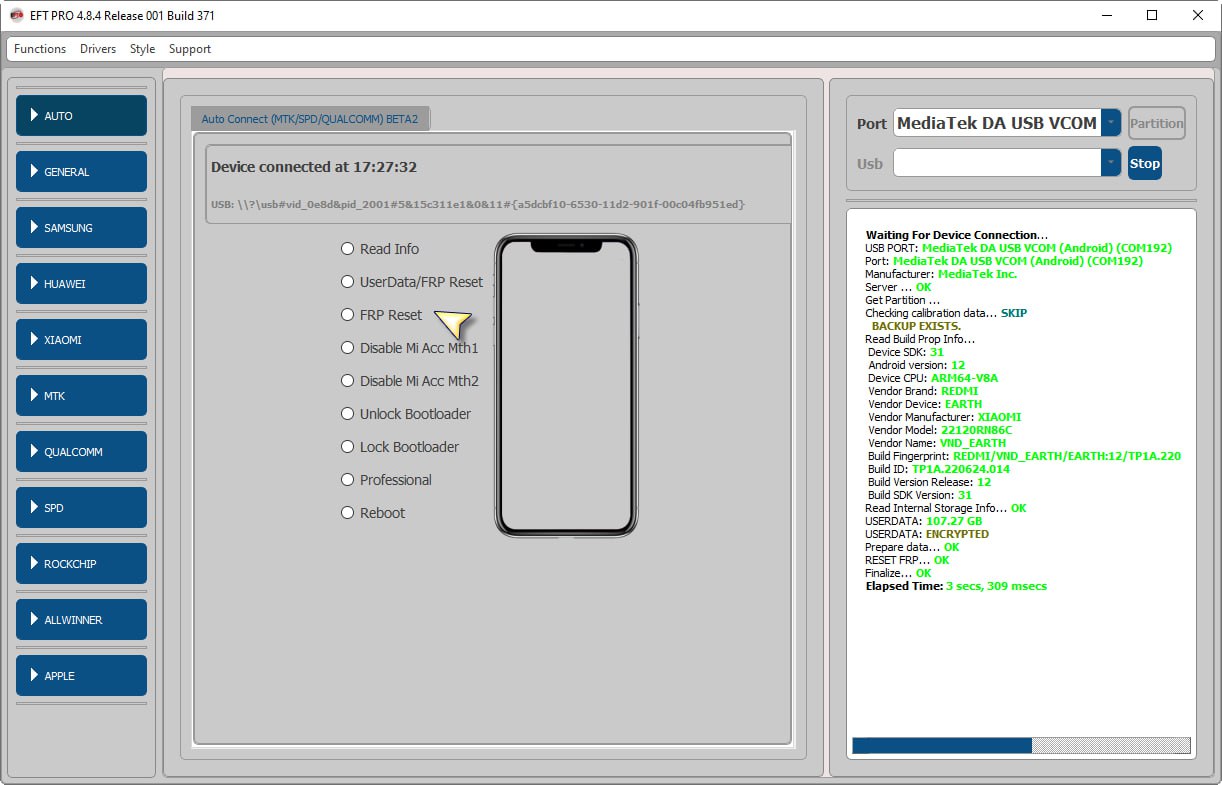Click the 'BACKUP EXISTS.' log line
The width and height of the screenshot is (1222, 785).
click(x=916, y=326)
